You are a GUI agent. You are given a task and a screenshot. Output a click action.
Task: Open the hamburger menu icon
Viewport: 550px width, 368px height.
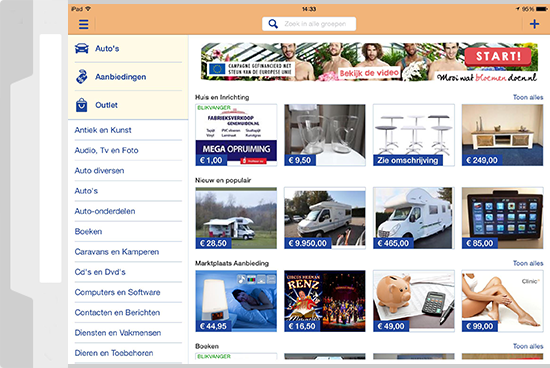coord(83,24)
